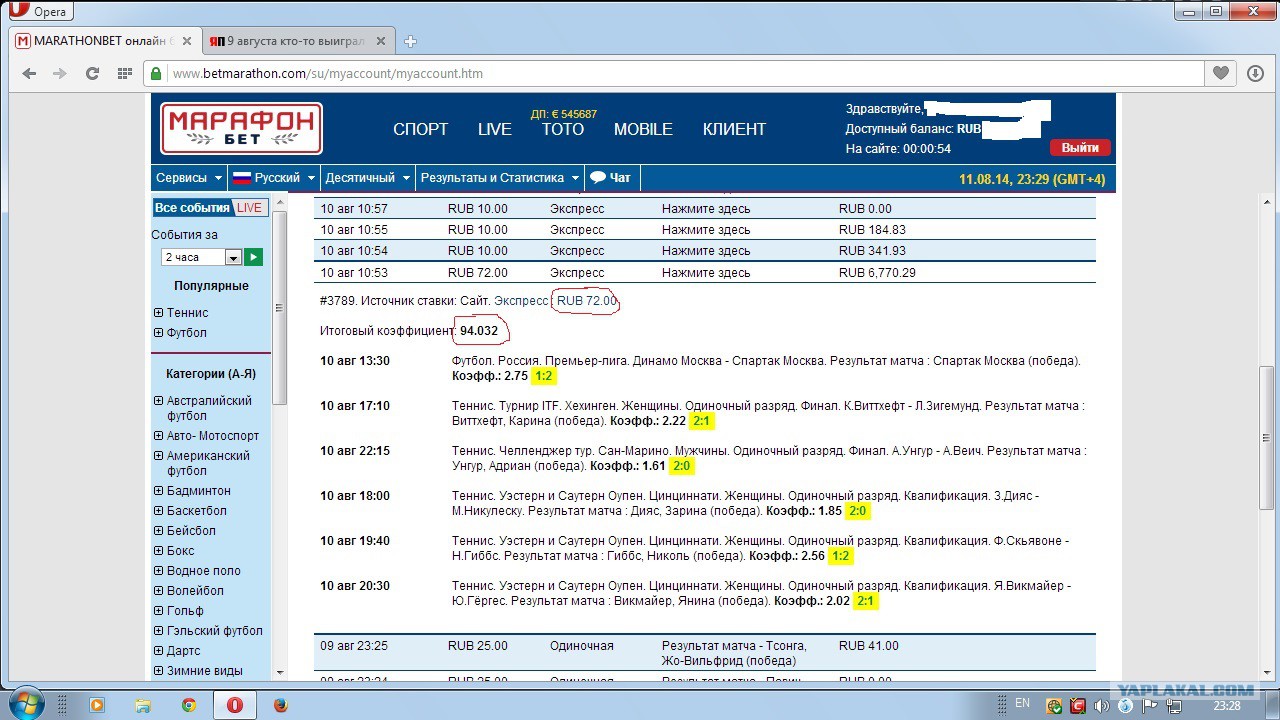Switch to the MARATHONBET онлайн tab
Screen dimensions: 1280x720
pyautogui.click(x=103, y=41)
